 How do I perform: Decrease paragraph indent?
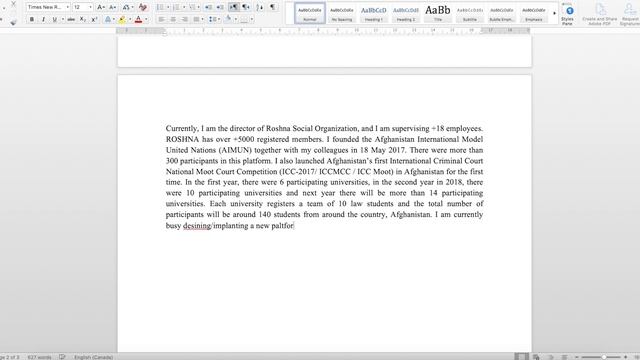tap(209, 7)
